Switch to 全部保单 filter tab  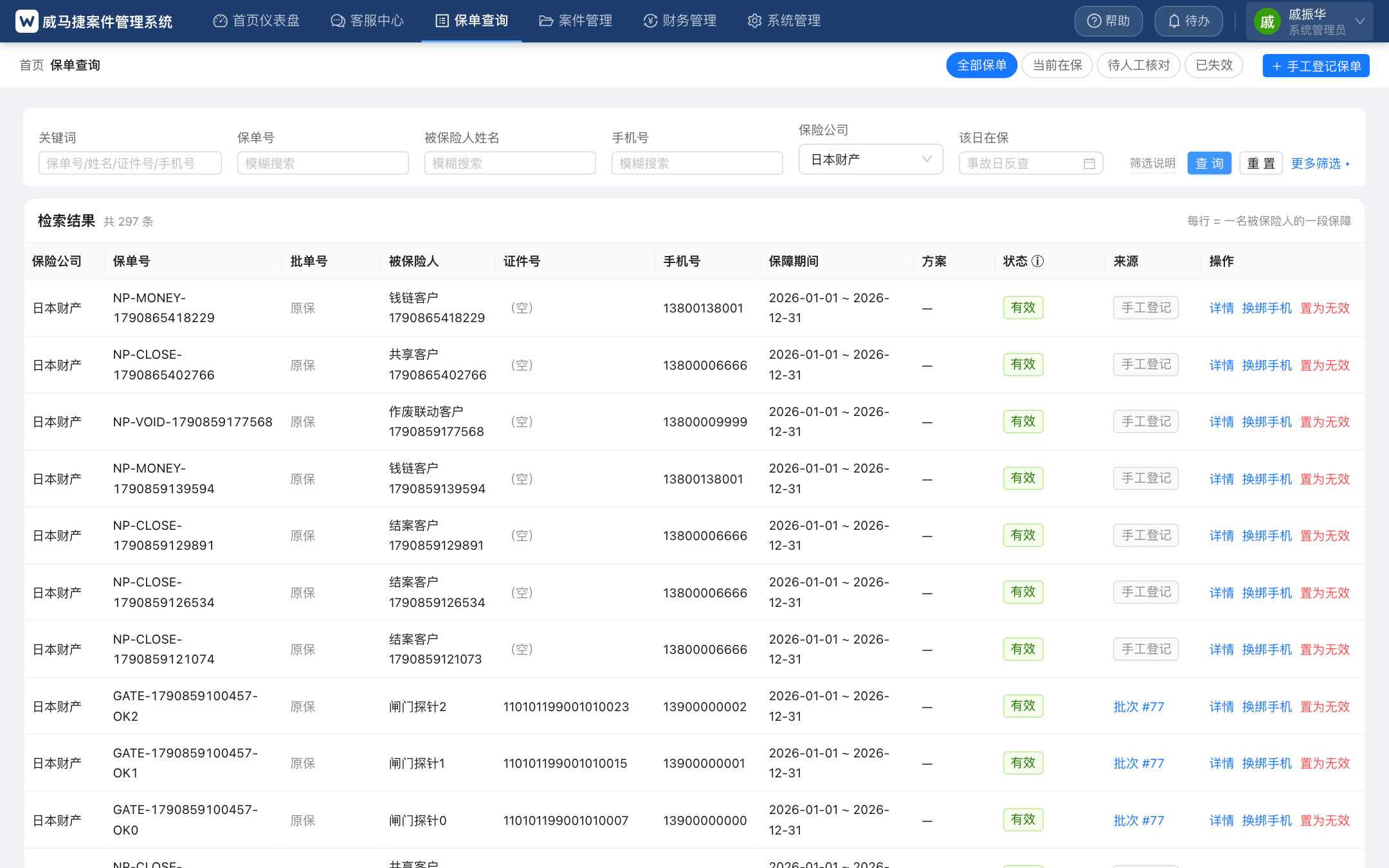pyautogui.click(x=981, y=65)
